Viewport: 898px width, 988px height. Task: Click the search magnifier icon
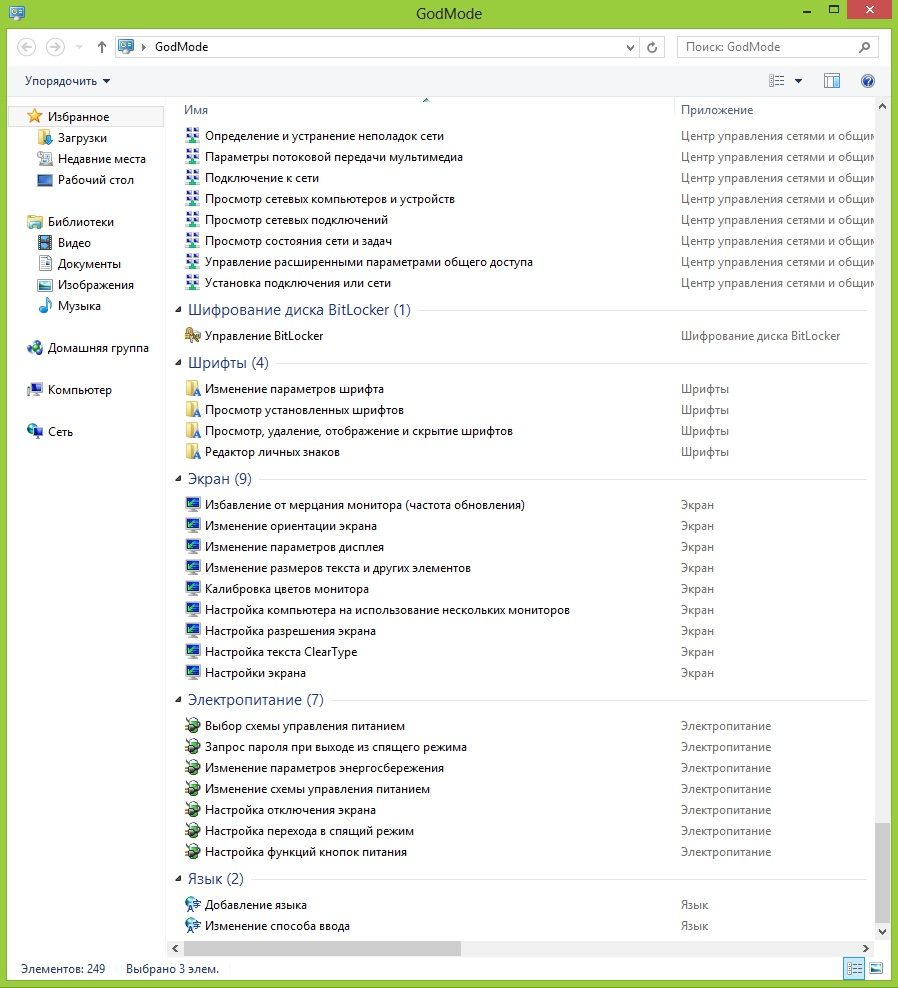point(865,47)
